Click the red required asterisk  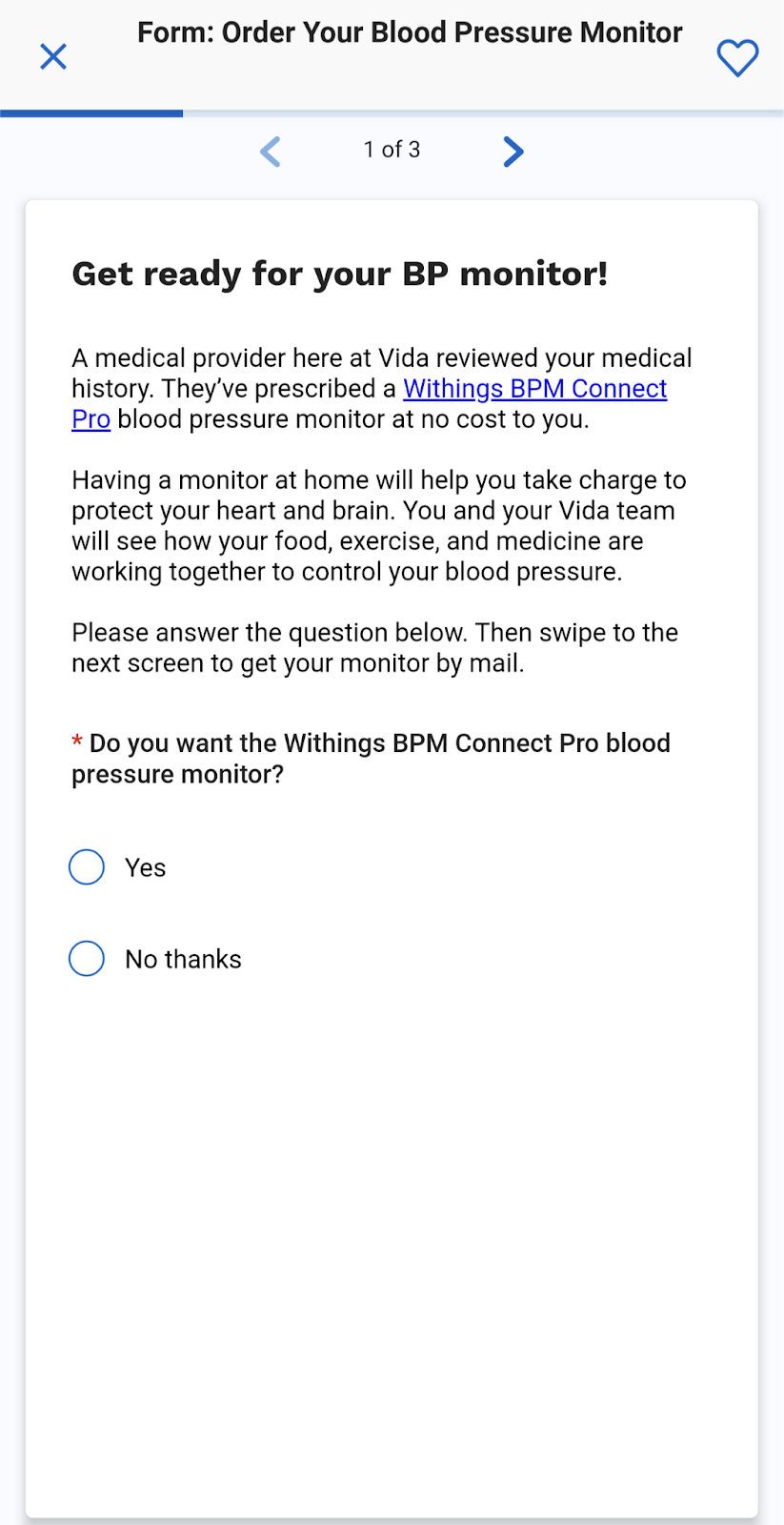pos(77,743)
